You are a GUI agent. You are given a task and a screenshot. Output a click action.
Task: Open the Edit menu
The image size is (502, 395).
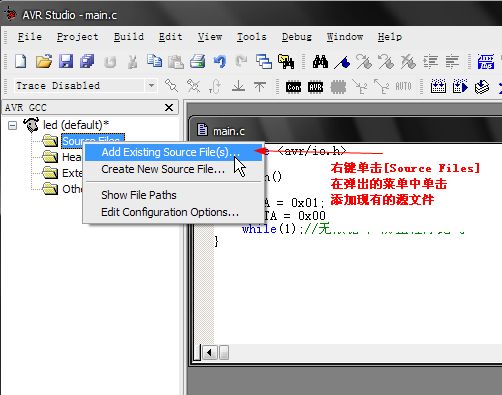pos(170,37)
